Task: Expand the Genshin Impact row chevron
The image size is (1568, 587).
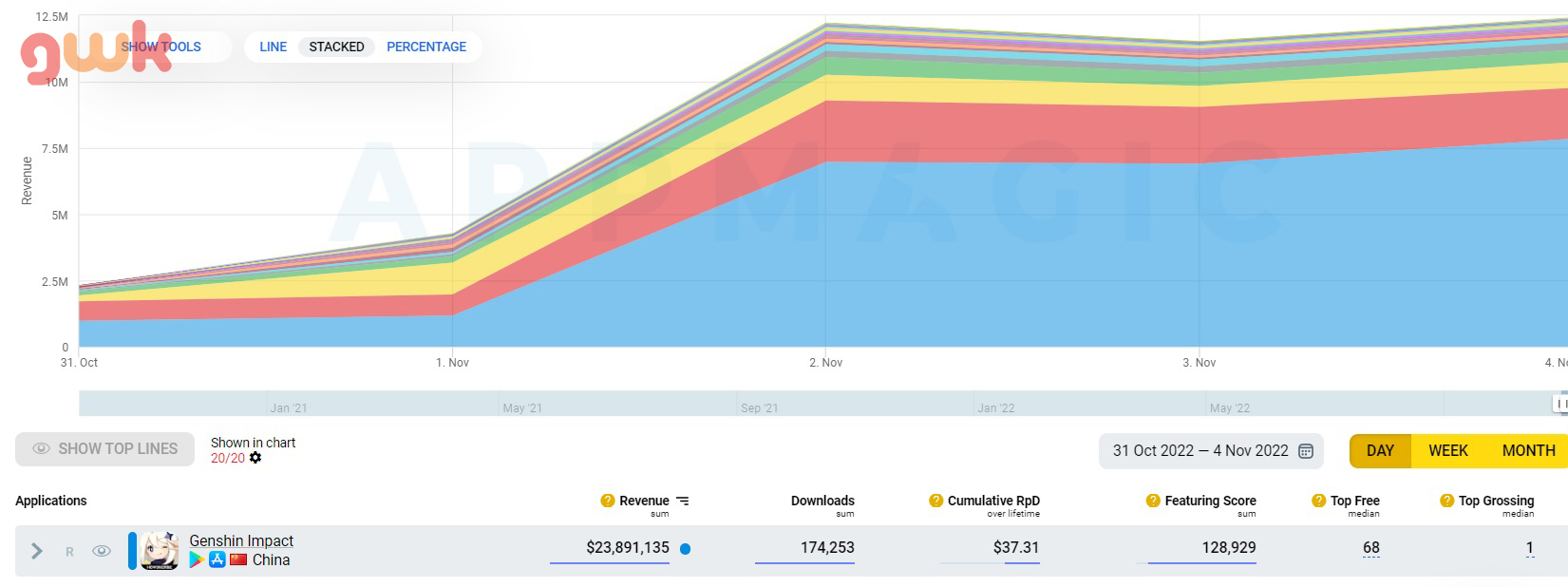Action: coord(37,551)
